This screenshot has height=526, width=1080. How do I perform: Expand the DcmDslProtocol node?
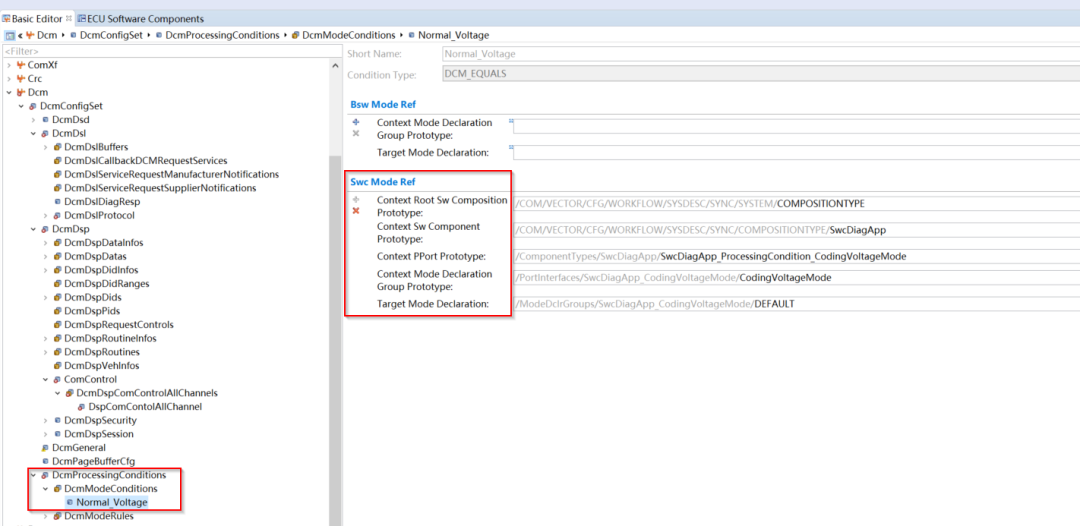click(x=45, y=215)
